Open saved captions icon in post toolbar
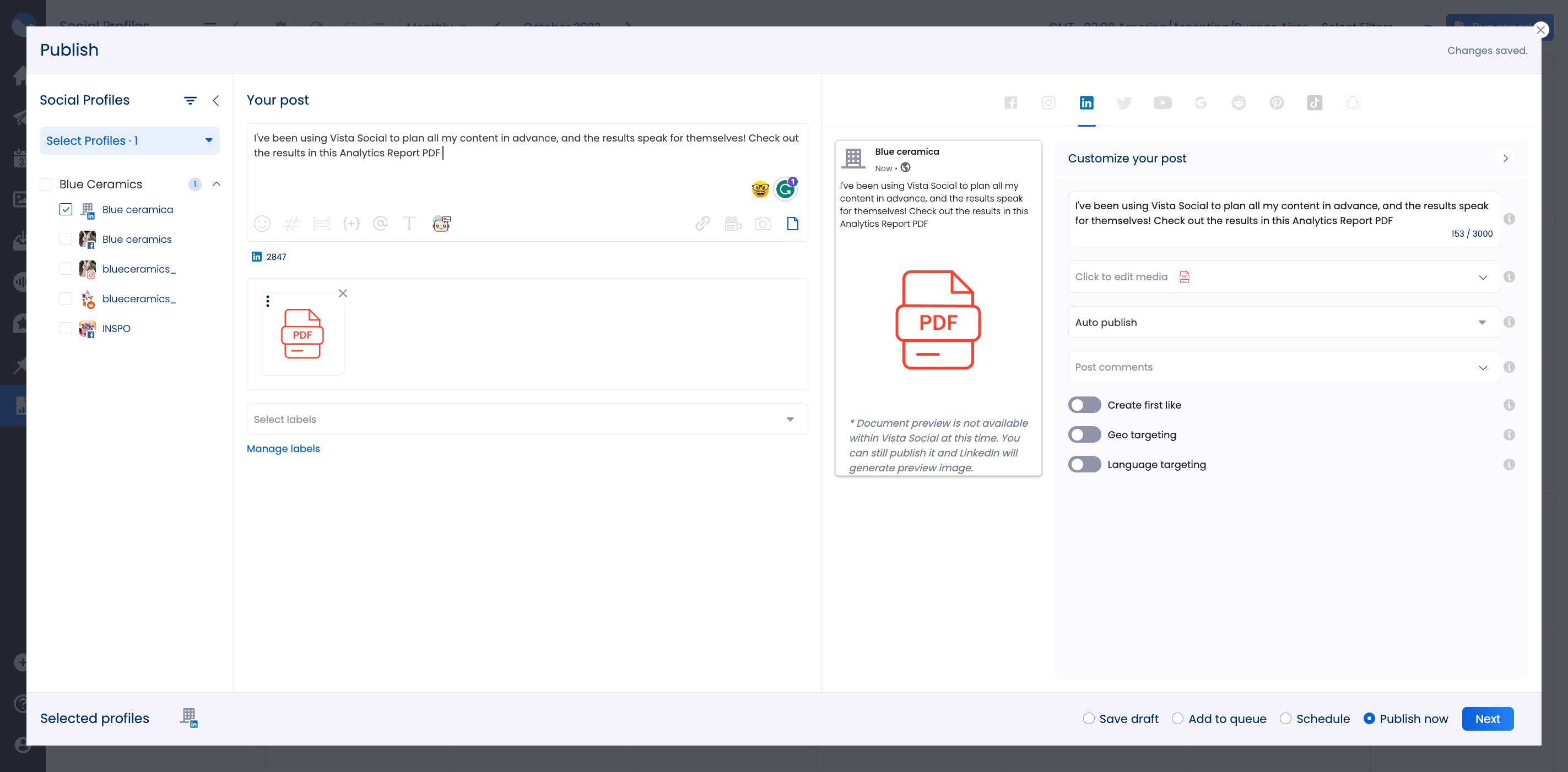The height and width of the screenshot is (772, 1568). coord(321,224)
